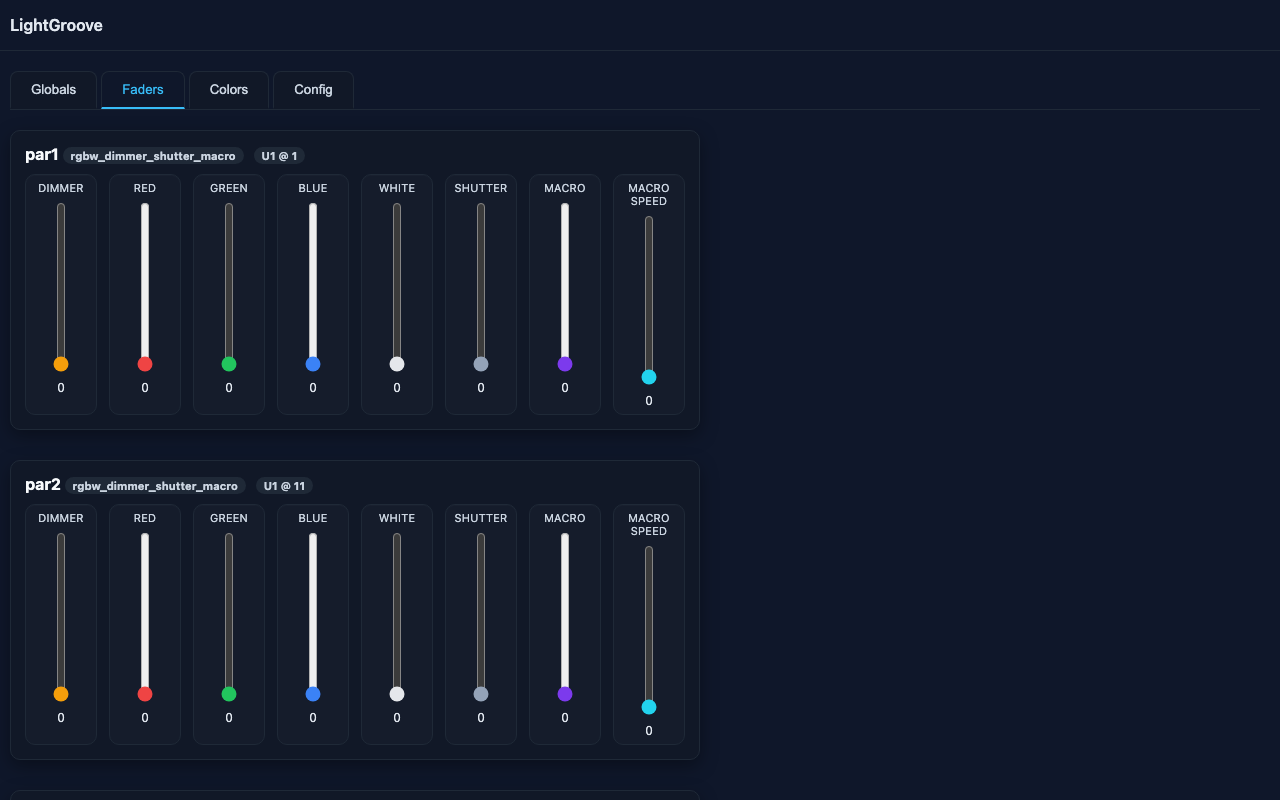Click the LightGroove app title

click(56, 25)
